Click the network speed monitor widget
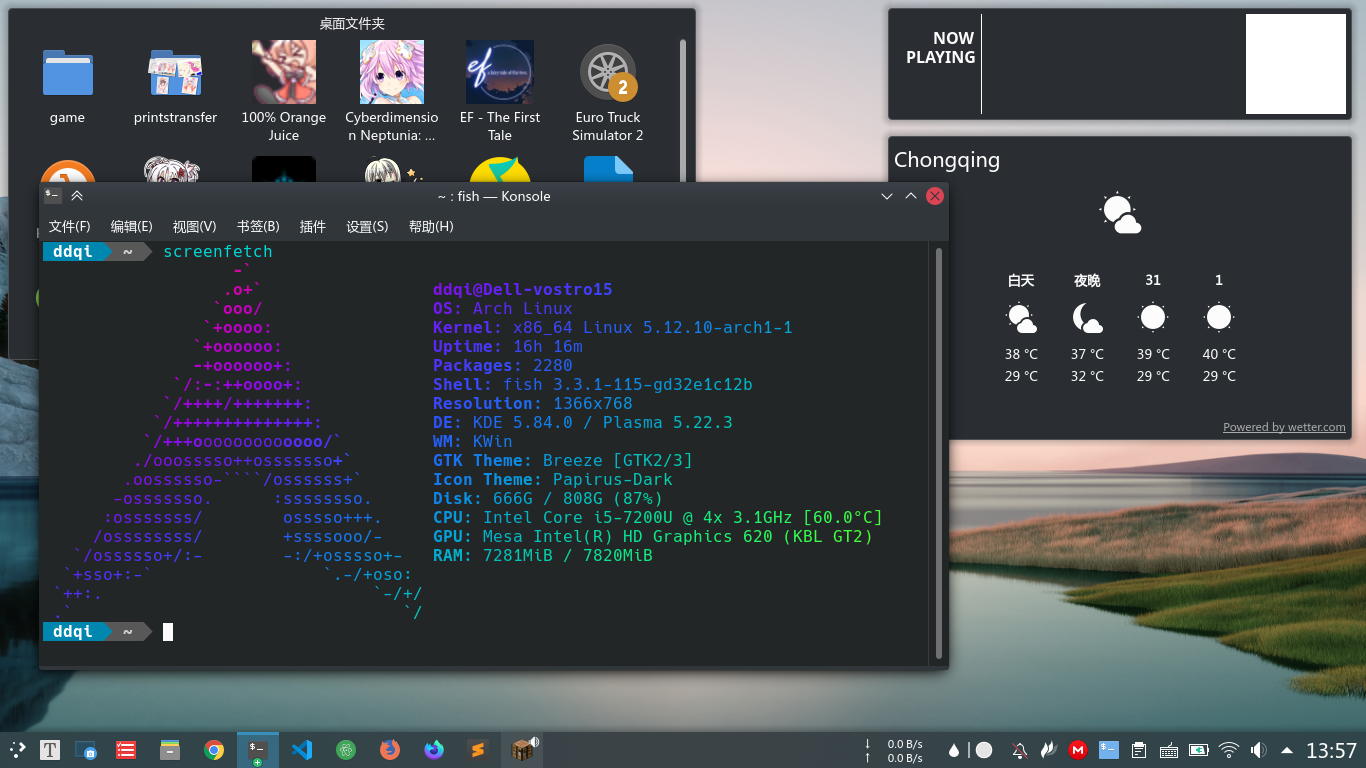The height and width of the screenshot is (768, 1366). [x=895, y=751]
